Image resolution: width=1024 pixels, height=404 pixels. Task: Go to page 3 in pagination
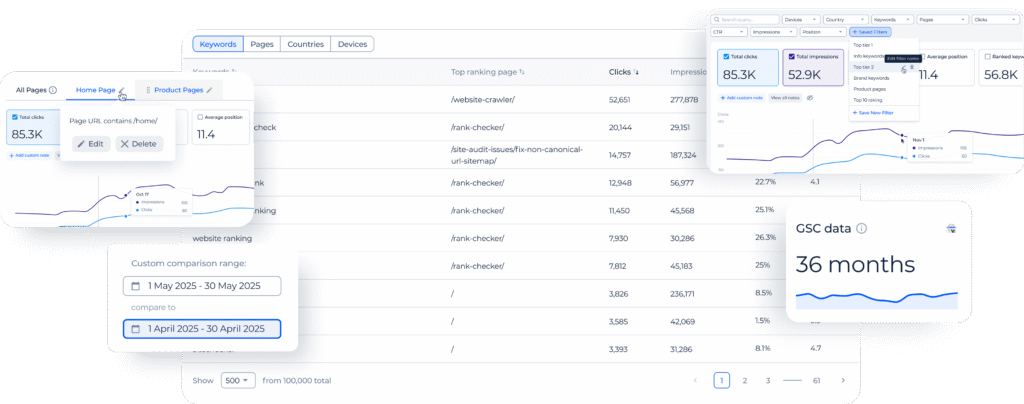pos(768,381)
